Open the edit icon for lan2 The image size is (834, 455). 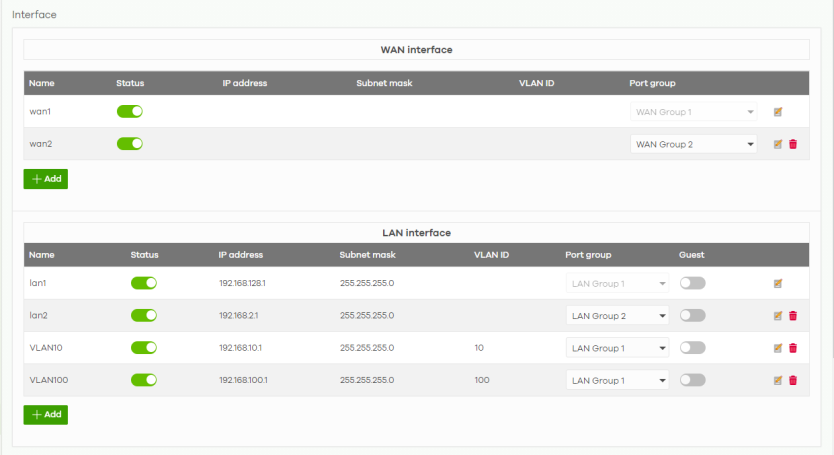[x=778, y=316]
